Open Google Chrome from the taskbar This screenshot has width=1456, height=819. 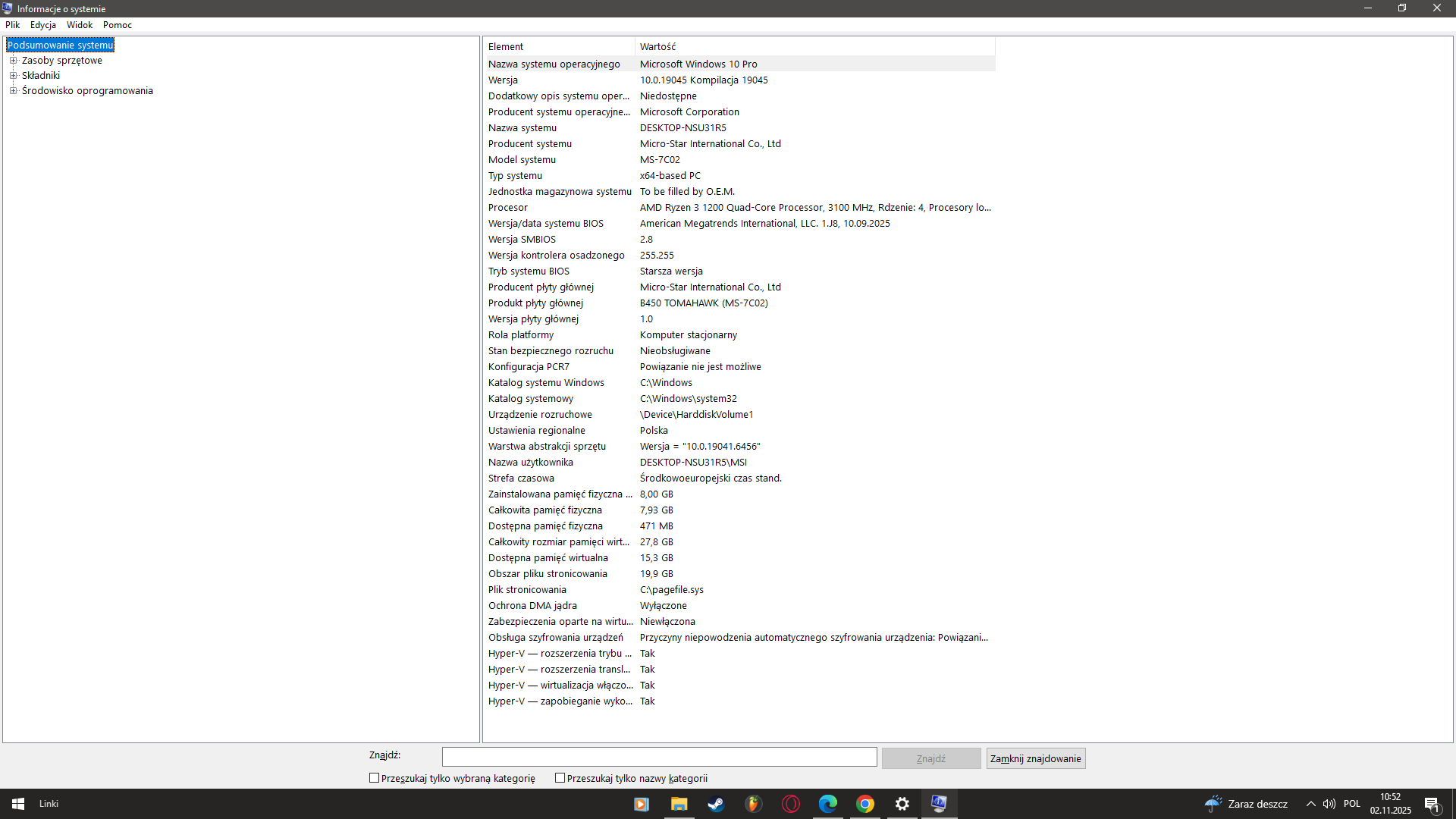pos(864,804)
